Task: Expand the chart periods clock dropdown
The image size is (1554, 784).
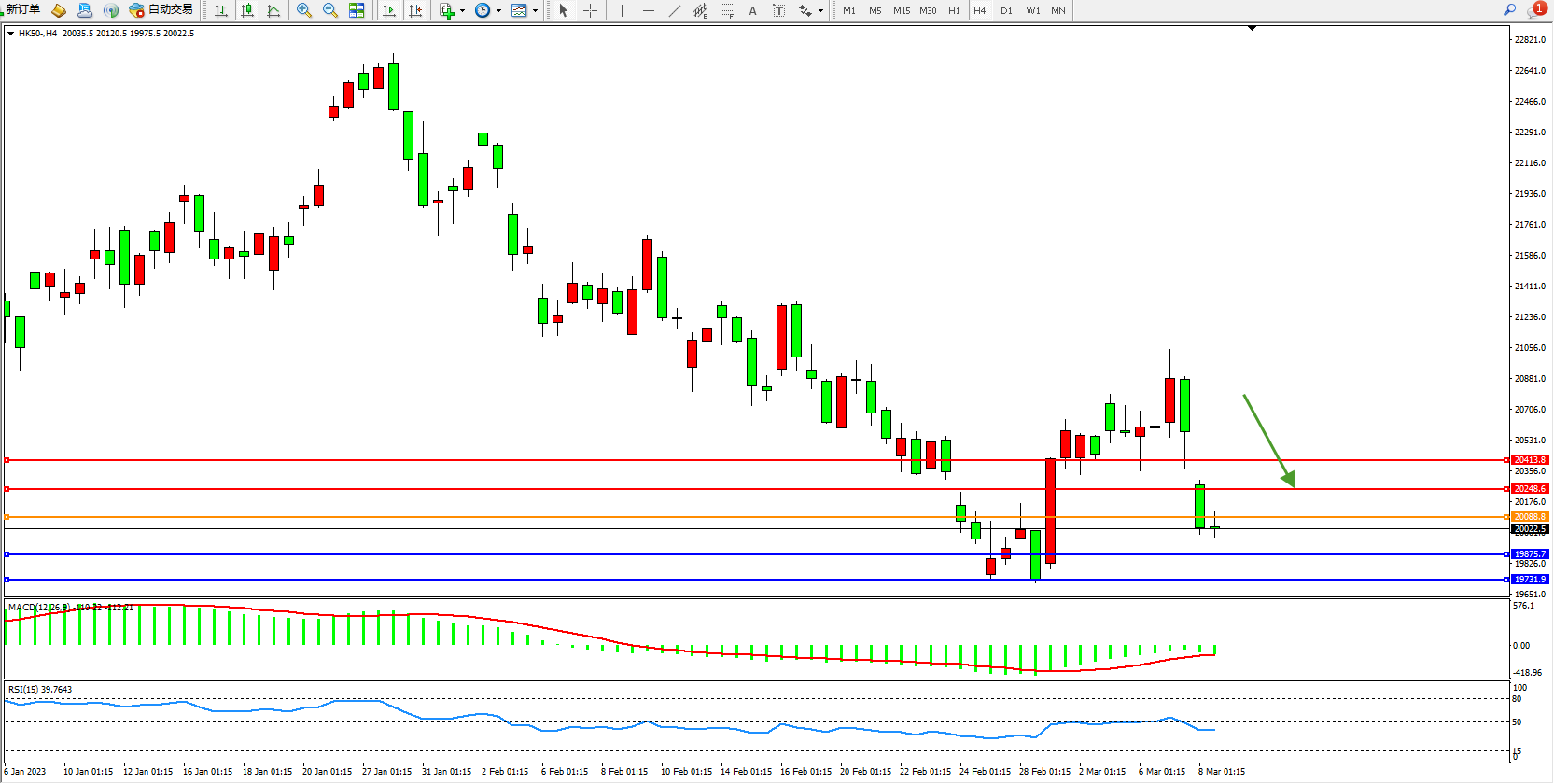Action: (498, 11)
